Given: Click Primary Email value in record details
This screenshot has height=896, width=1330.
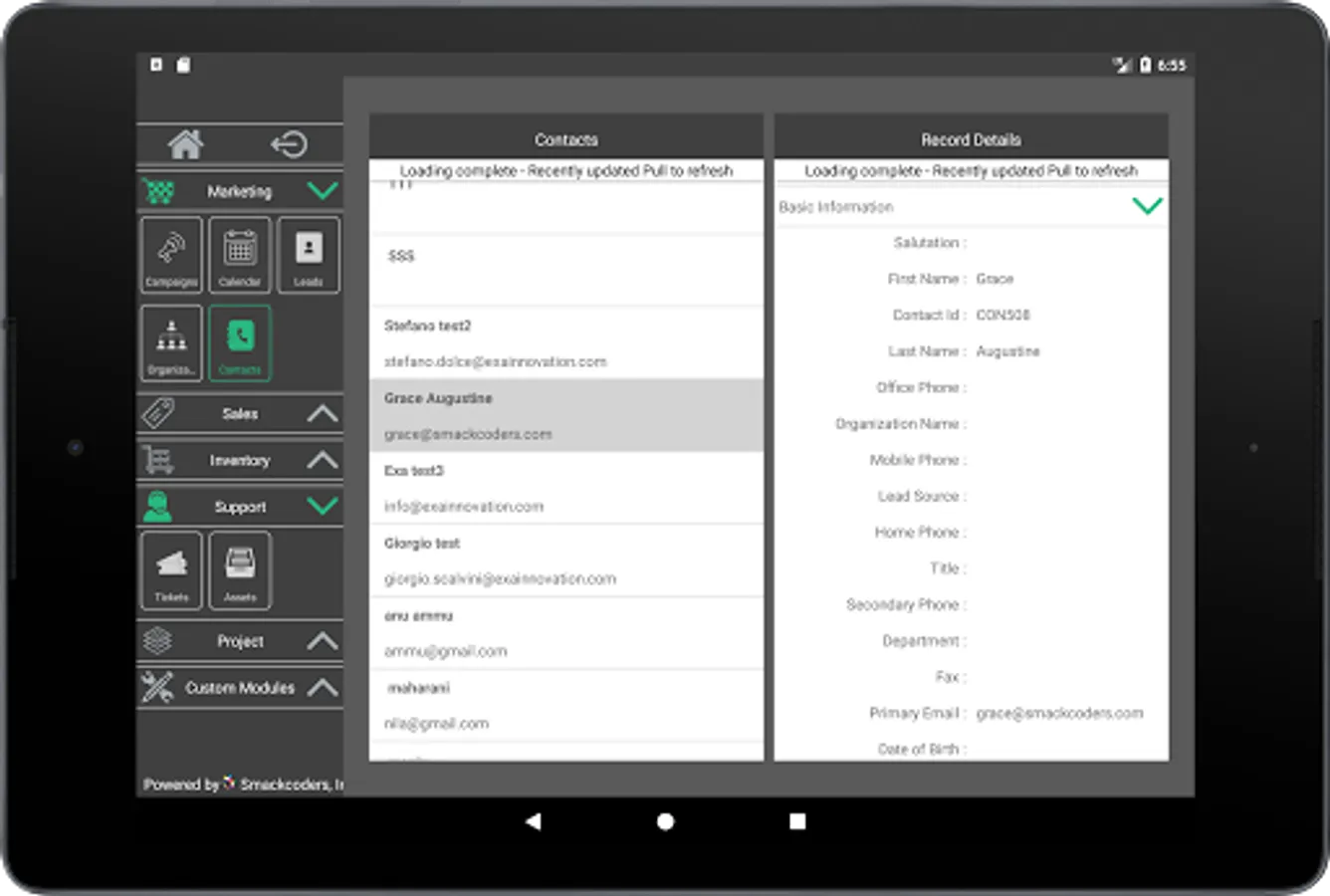Looking at the screenshot, I should click(x=1059, y=714).
